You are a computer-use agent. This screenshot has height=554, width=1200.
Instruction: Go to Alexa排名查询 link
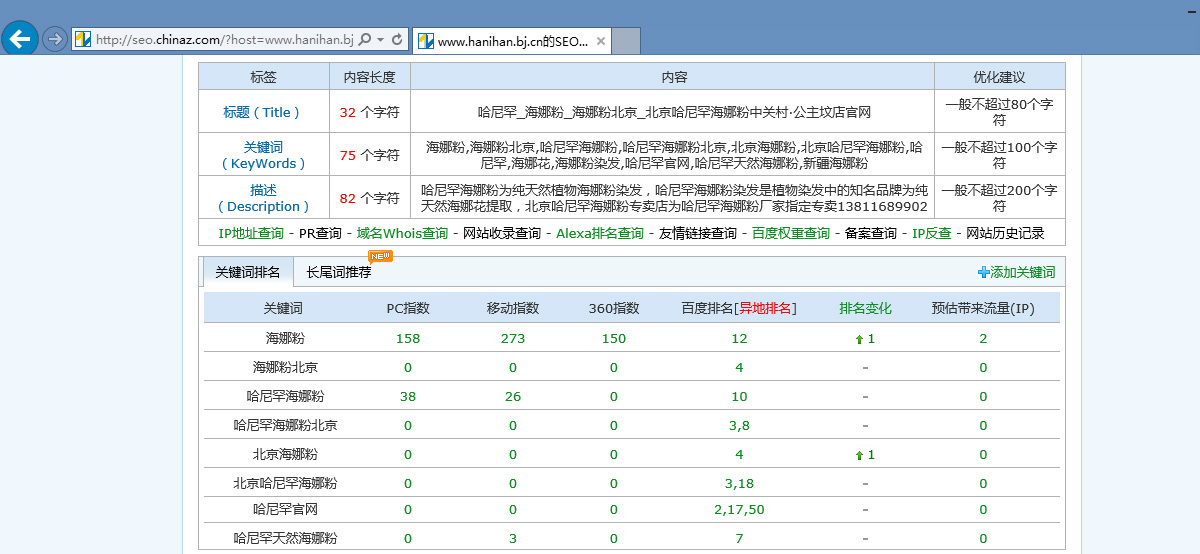click(x=599, y=233)
